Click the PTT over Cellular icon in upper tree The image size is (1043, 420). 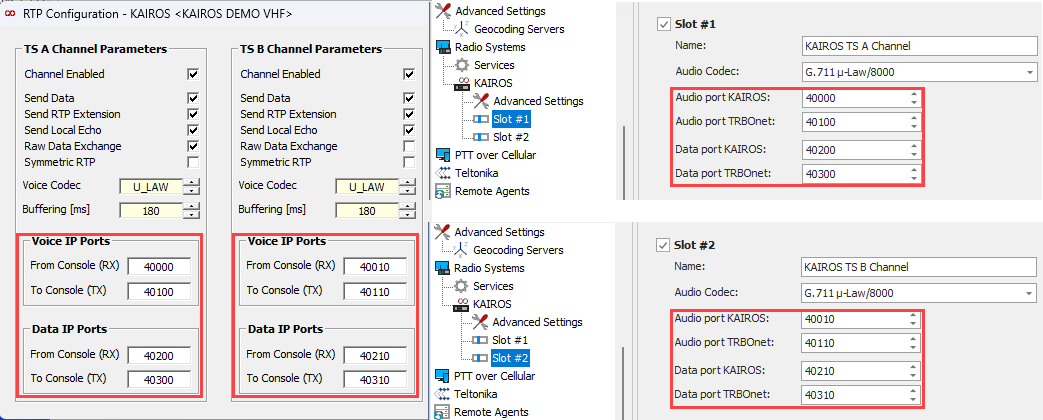(444, 155)
